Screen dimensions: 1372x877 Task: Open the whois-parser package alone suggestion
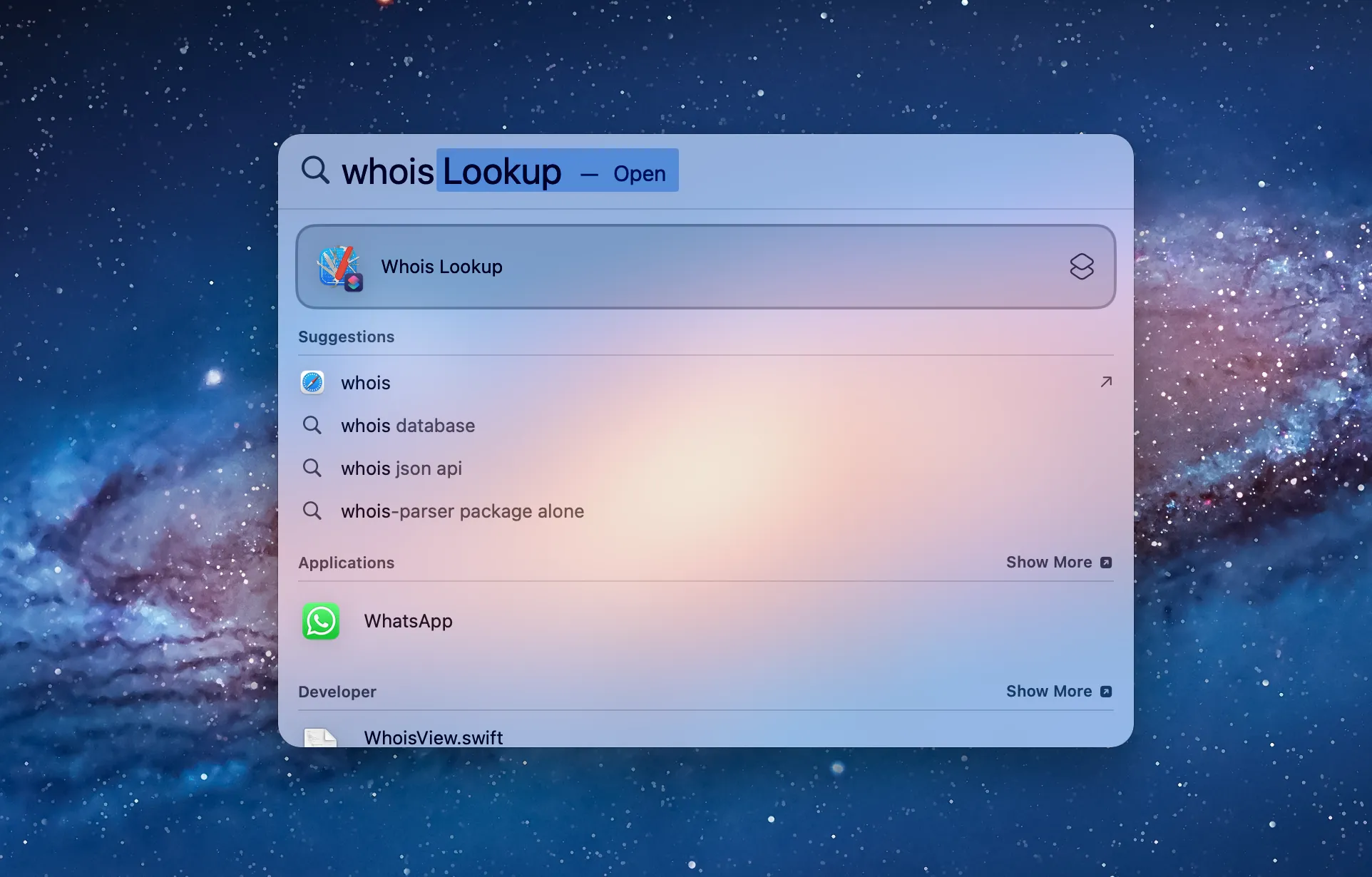[462, 511]
